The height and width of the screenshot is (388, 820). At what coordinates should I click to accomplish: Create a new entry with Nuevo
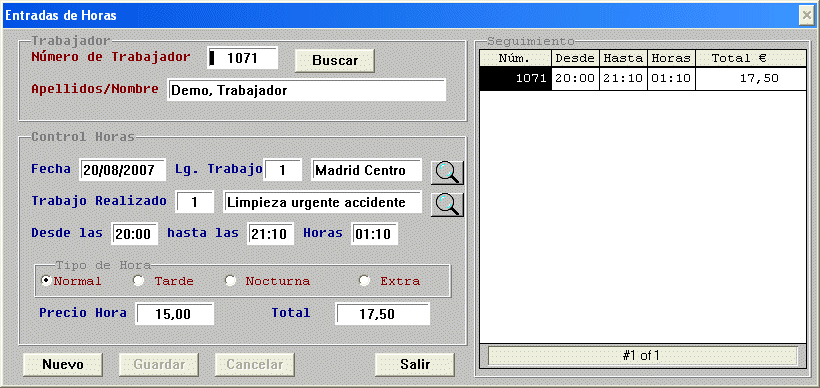[63, 364]
